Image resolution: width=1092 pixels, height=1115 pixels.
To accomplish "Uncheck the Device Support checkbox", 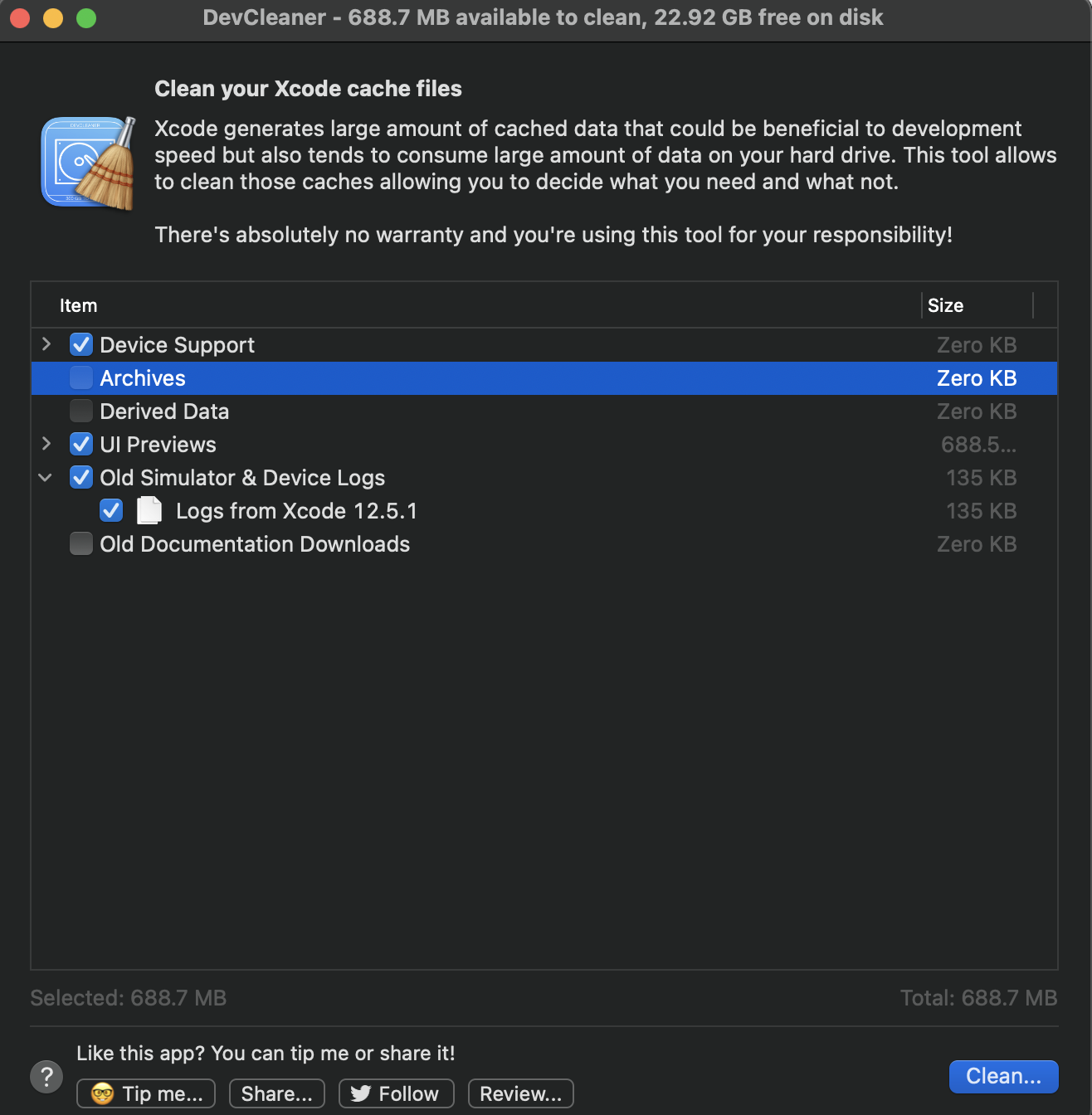I will tap(81, 344).
